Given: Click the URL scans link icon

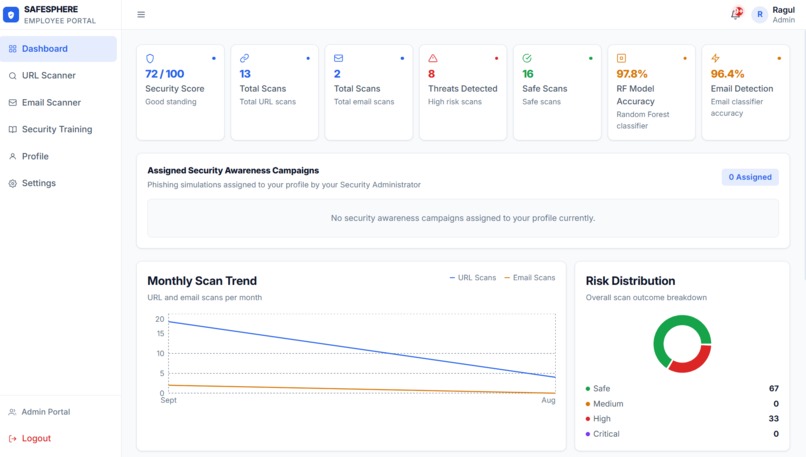Looking at the screenshot, I should (x=244, y=58).
